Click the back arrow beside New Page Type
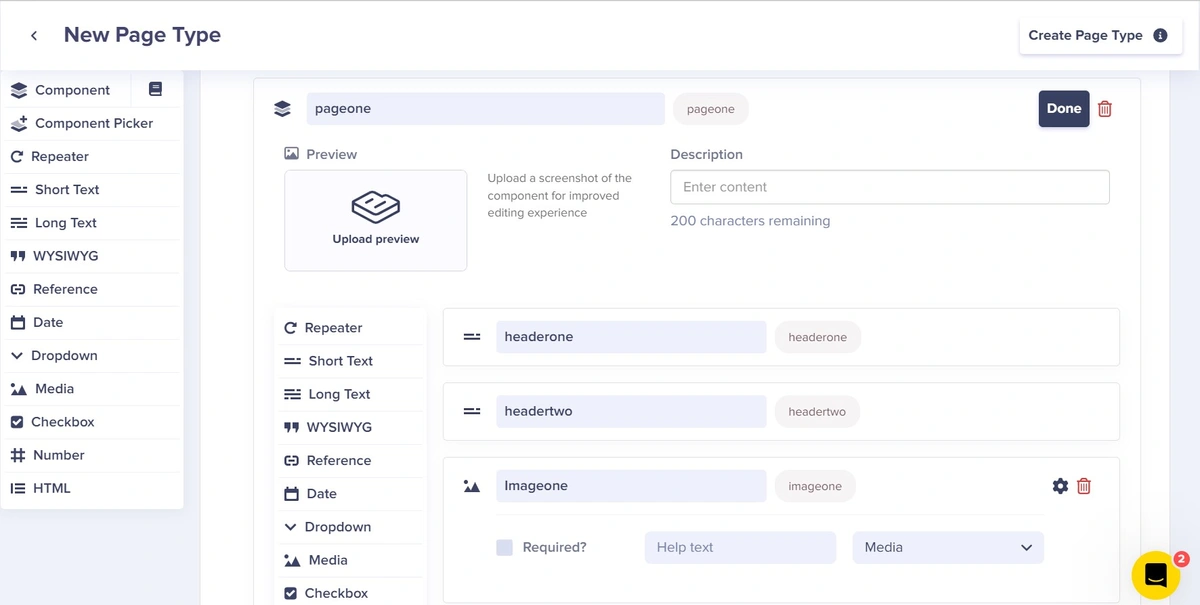 (34, 36)
